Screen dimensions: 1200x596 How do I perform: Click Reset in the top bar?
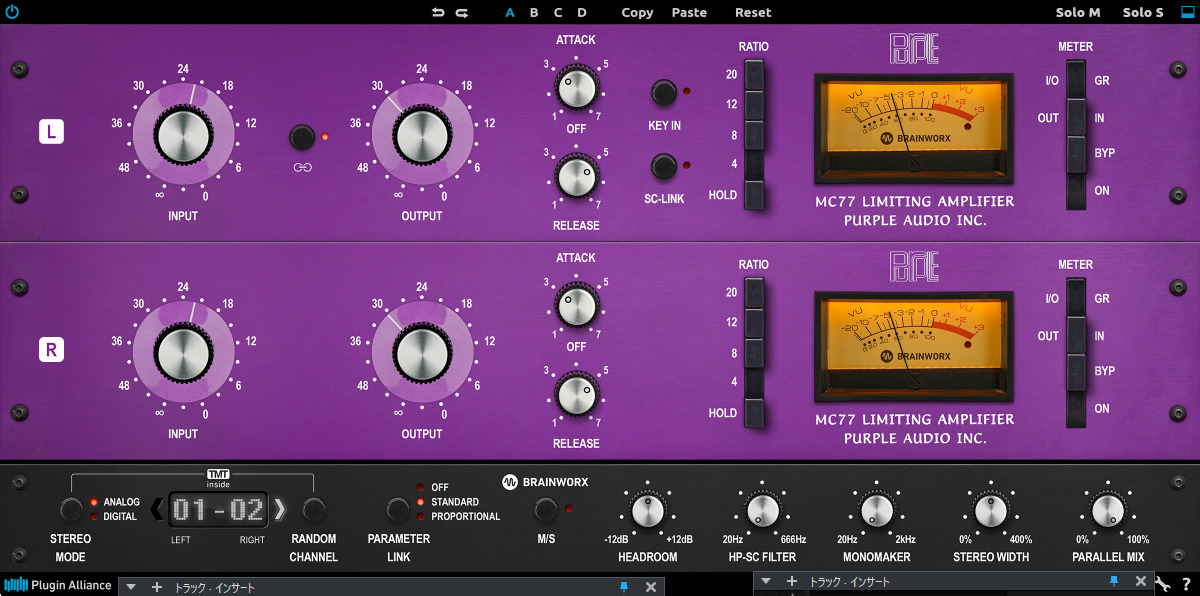click(753, 13)
